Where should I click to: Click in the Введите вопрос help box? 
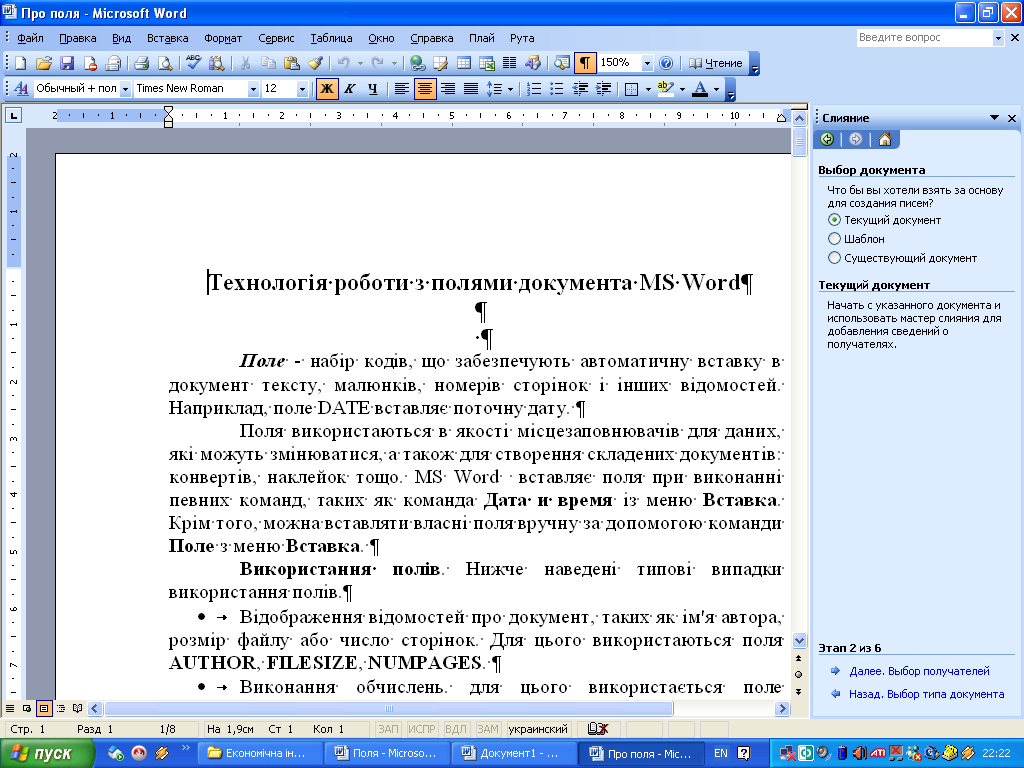point(924,38)
